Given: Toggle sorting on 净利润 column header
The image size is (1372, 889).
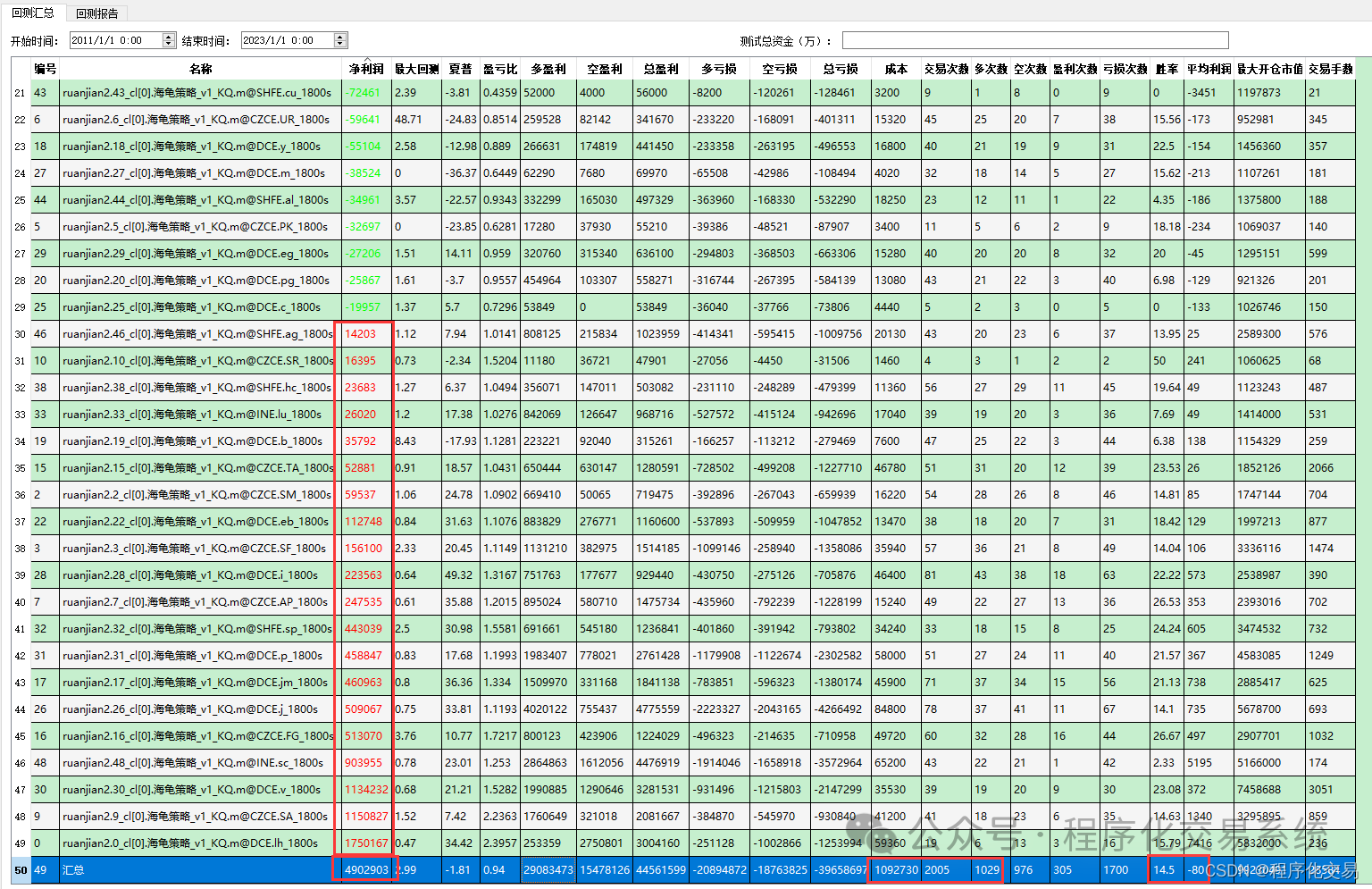Looking at the screenshot, I should coord(366,69).
